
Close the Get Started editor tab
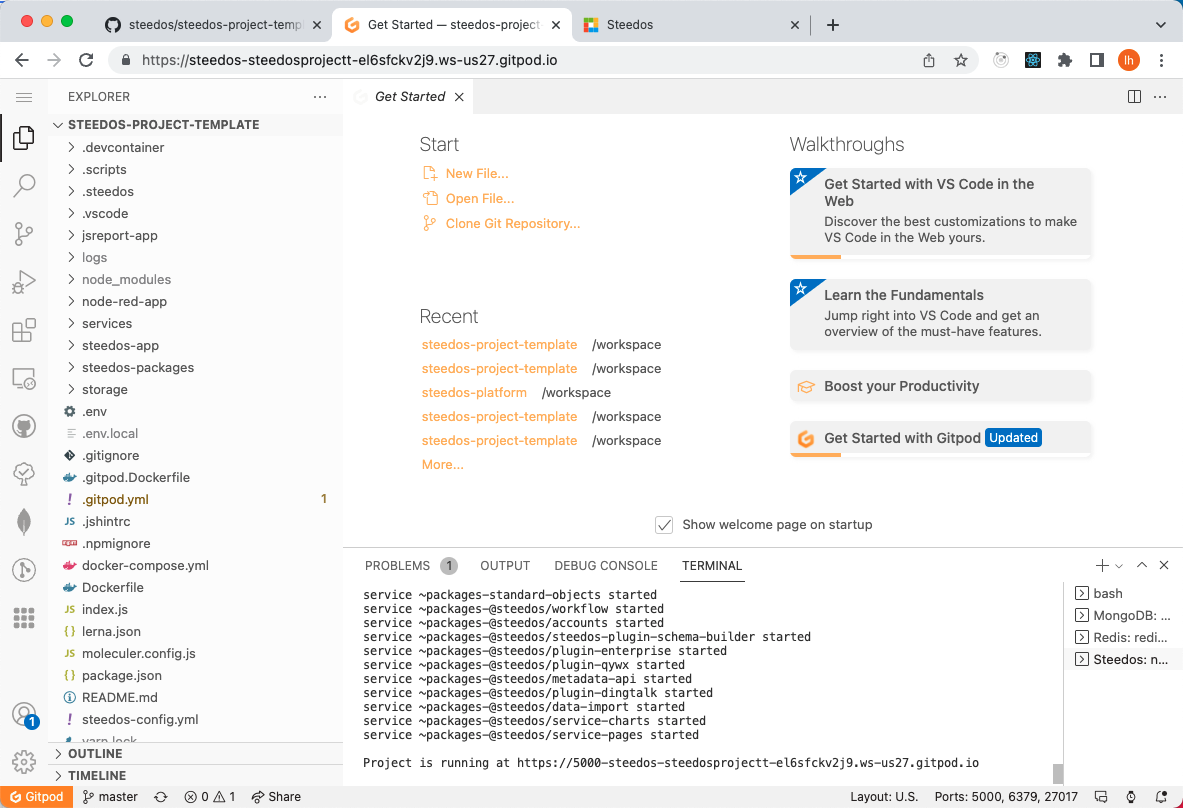pos(459,97)
